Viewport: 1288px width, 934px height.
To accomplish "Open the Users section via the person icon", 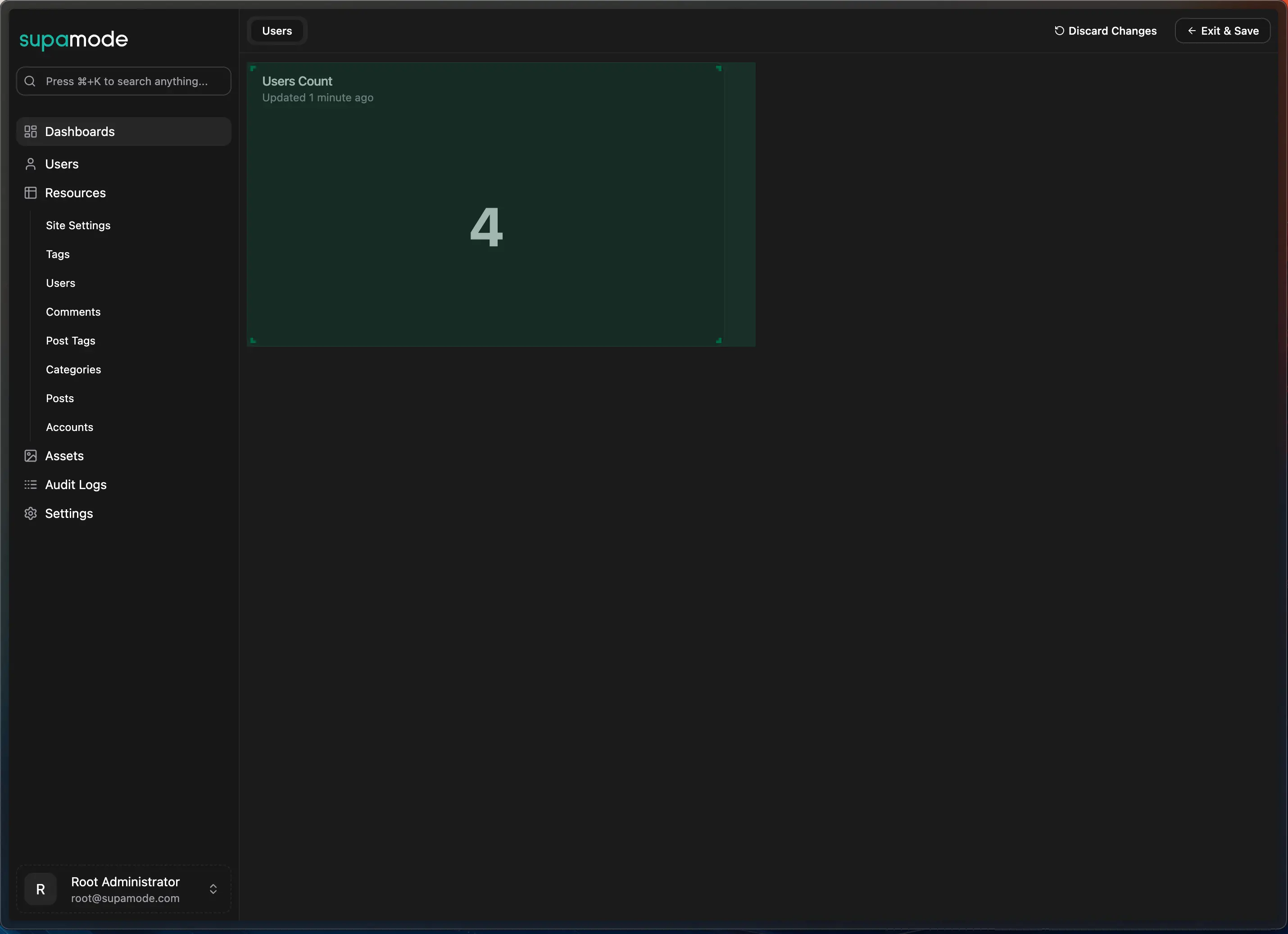I will pyautogui.click(x=31, y=164).
